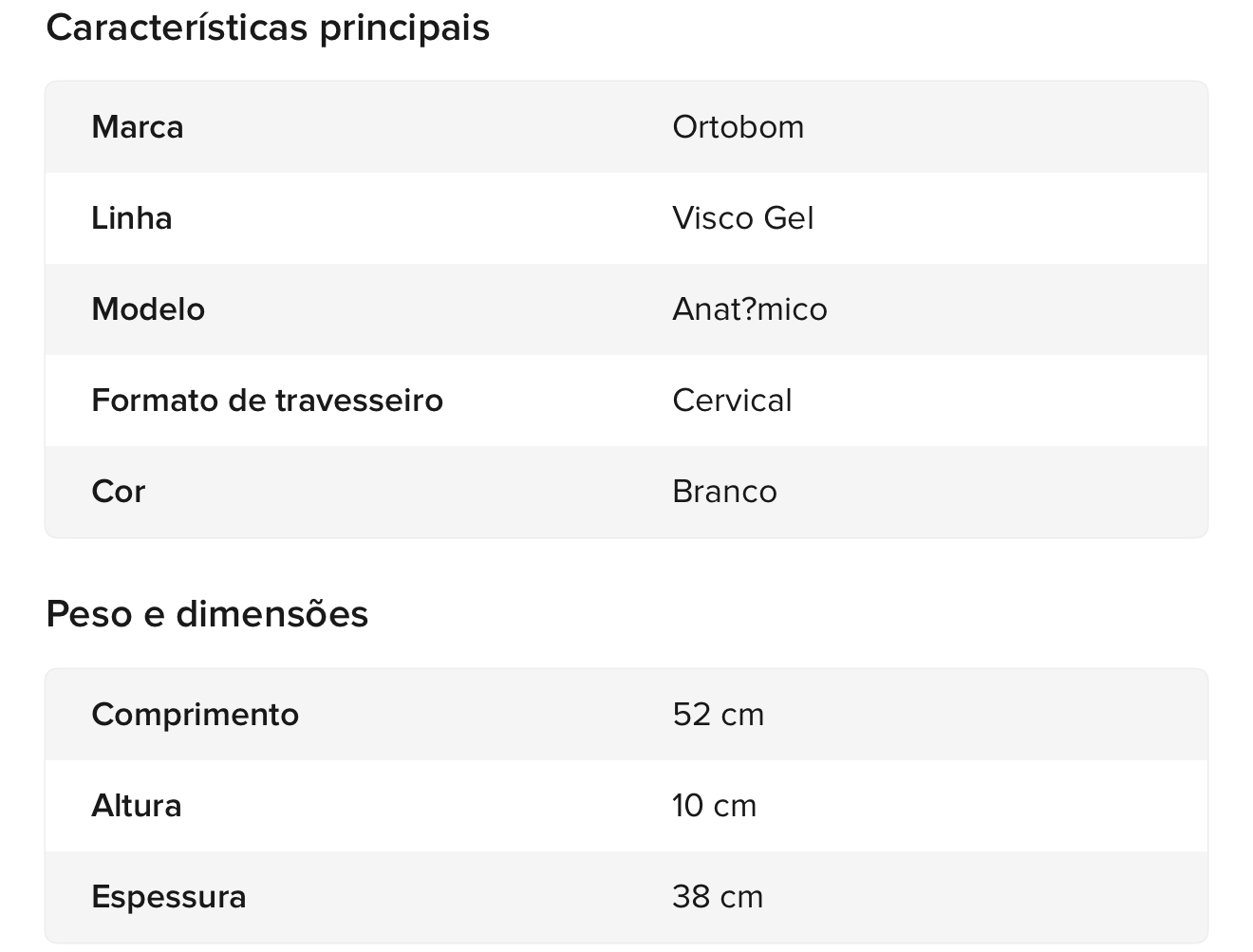Click the Modelo label
This screenshot has width=1253, height=952.
click(148, 309)
